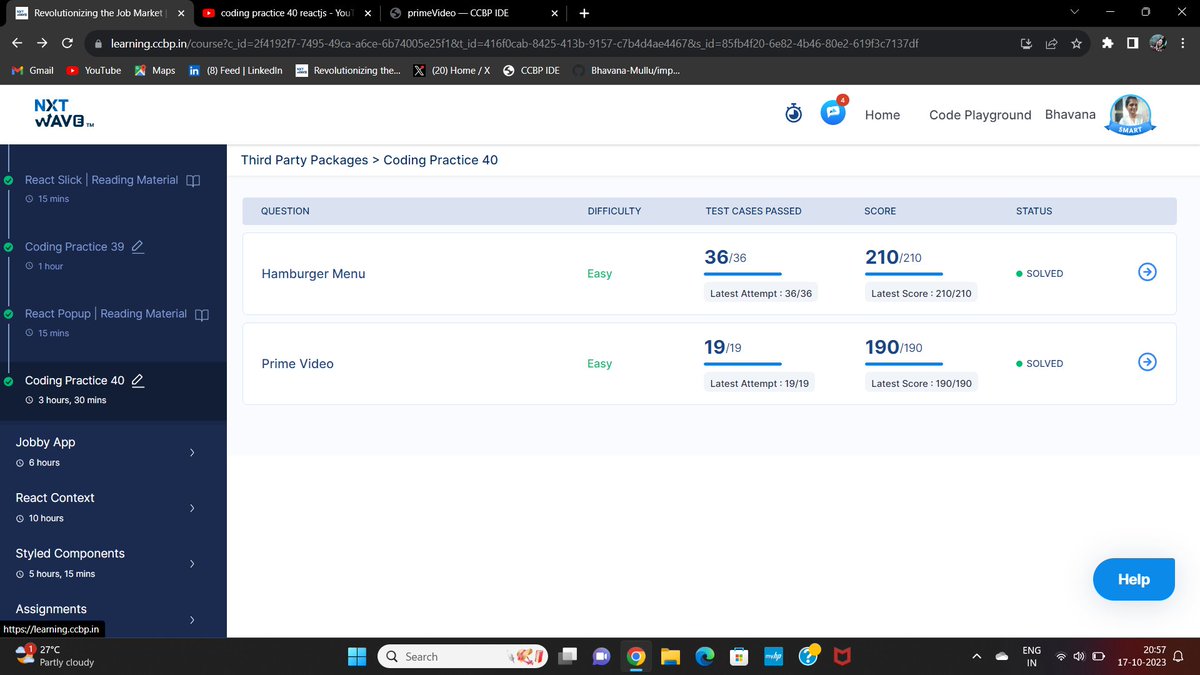1200x675 pixels.
Task: Click Hamburger Menu test cases progress bar
Action: [743, 274]
